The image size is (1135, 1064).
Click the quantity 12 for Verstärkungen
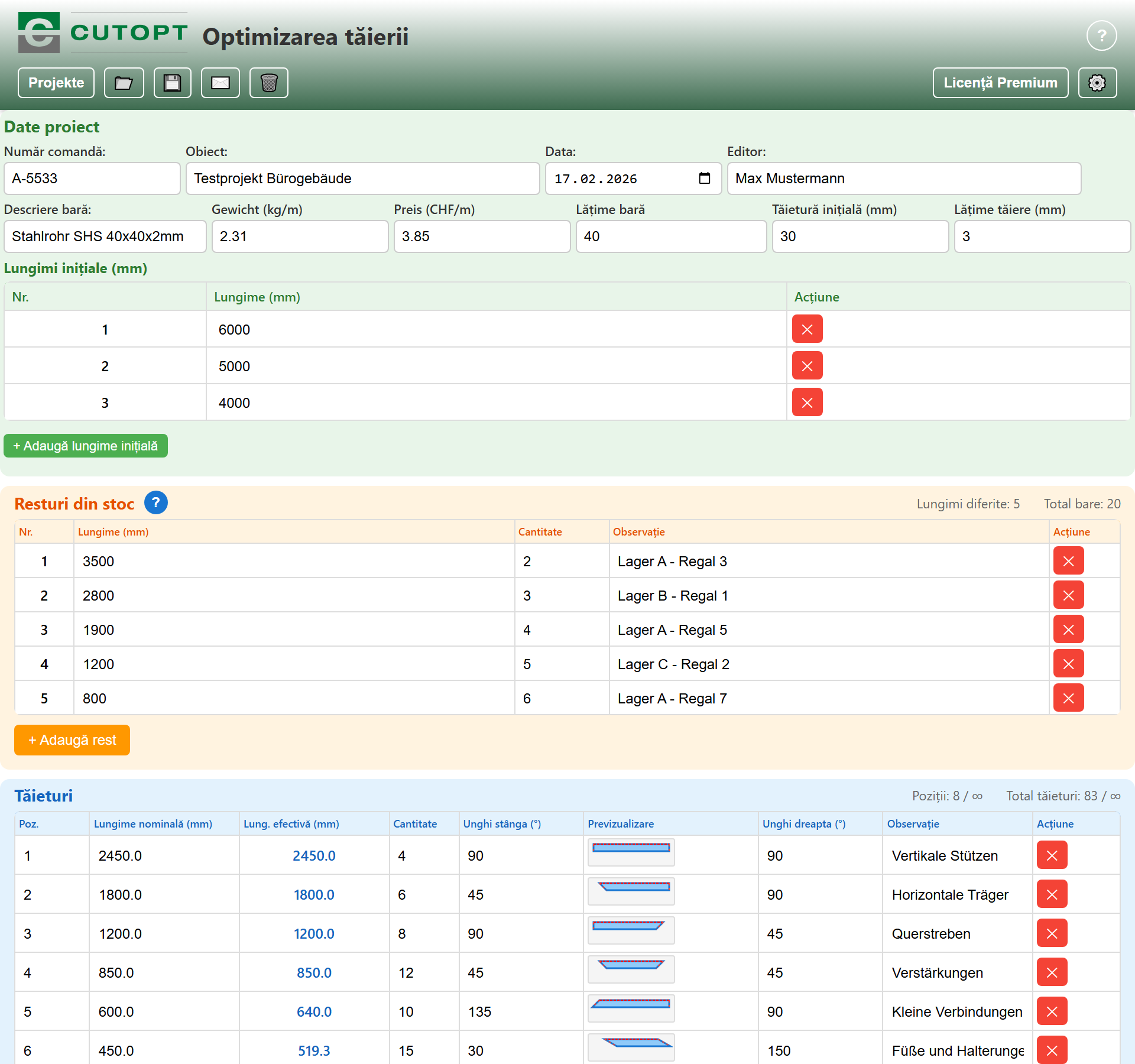424,972
